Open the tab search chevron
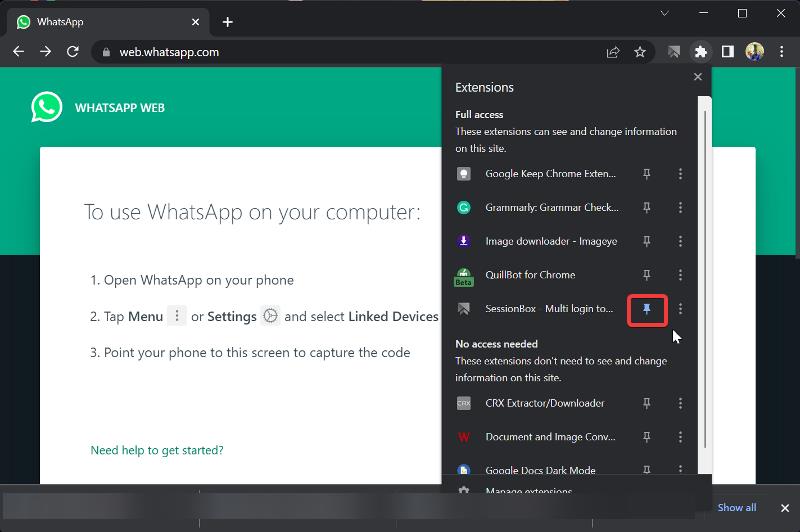800x532 pixels. [x=664, y=13]
